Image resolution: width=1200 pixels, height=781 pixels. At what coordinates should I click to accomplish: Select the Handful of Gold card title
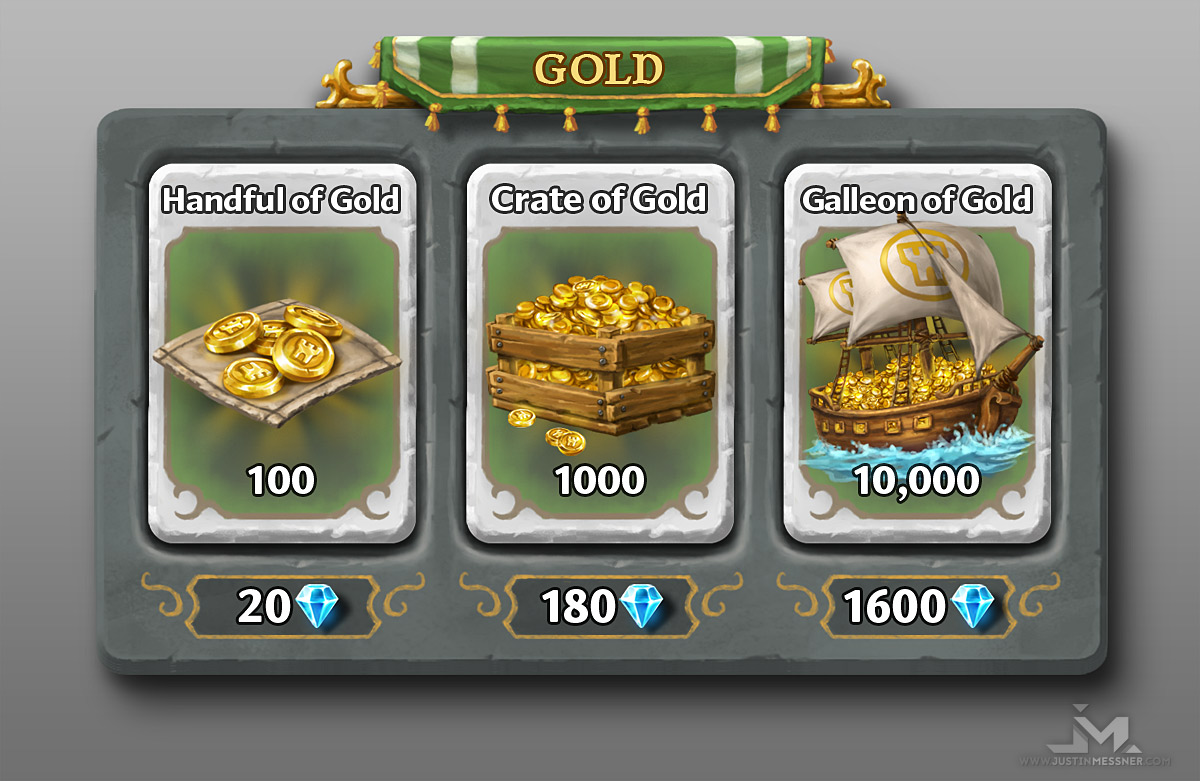click(x=281, y=200)
